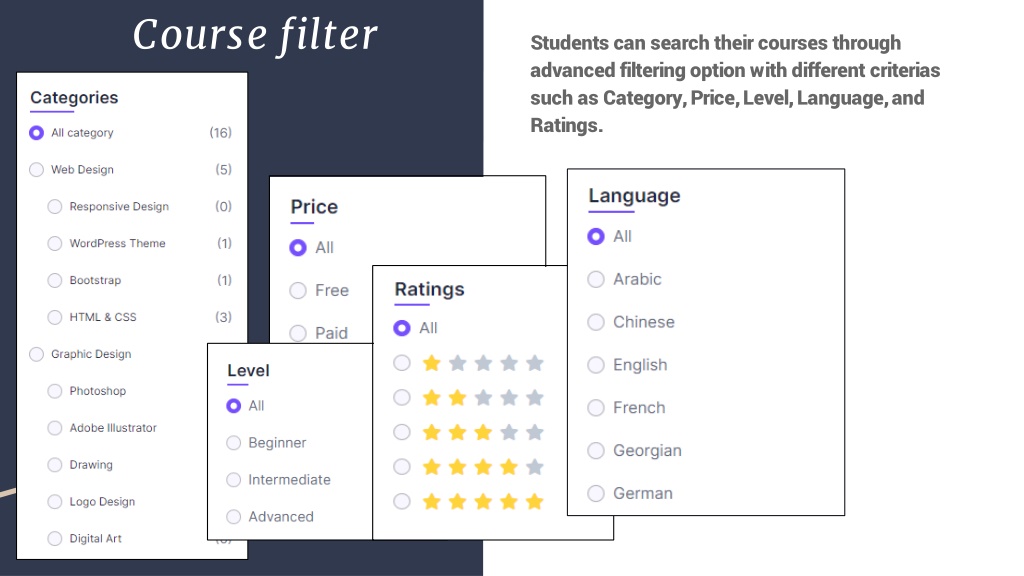Pick the HTML & CSS category
Image resolution: width=1024 pixels, height=576 pixels.
(55, 317)
